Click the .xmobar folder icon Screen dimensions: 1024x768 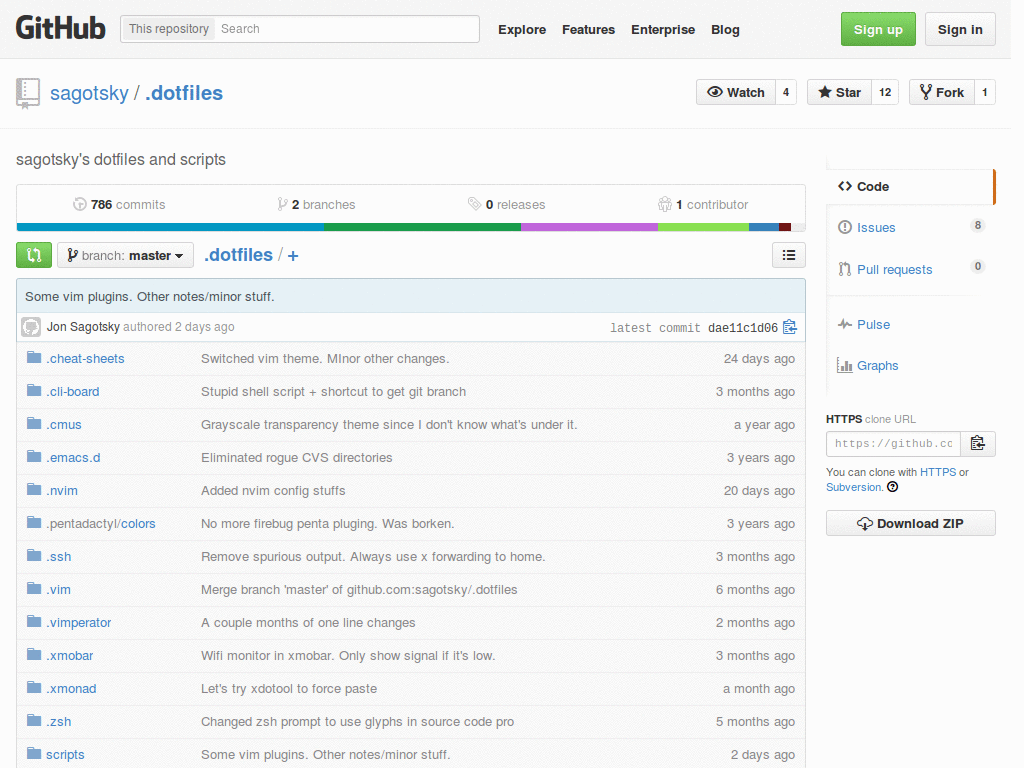pos(34,654)
